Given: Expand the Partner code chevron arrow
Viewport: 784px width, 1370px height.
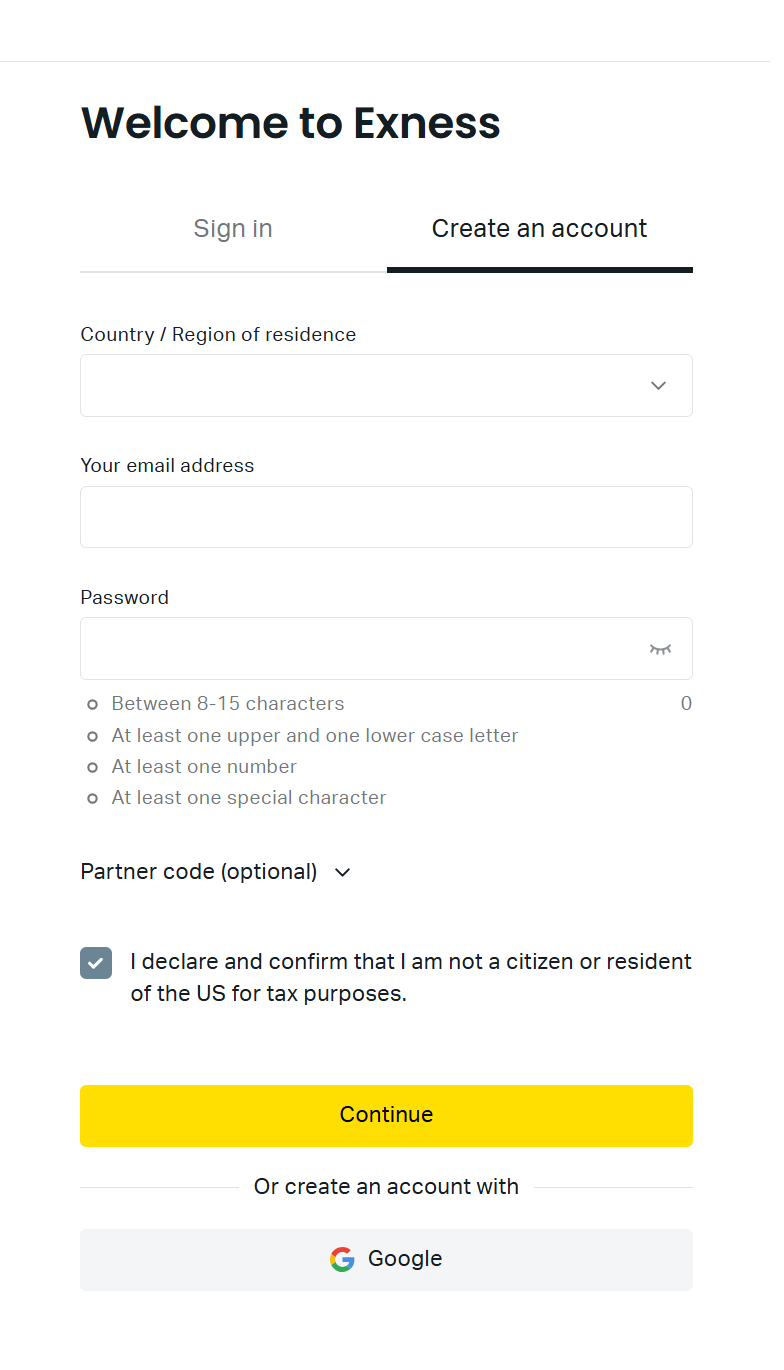Looking at the screenshot, I should tap(343, 873).
